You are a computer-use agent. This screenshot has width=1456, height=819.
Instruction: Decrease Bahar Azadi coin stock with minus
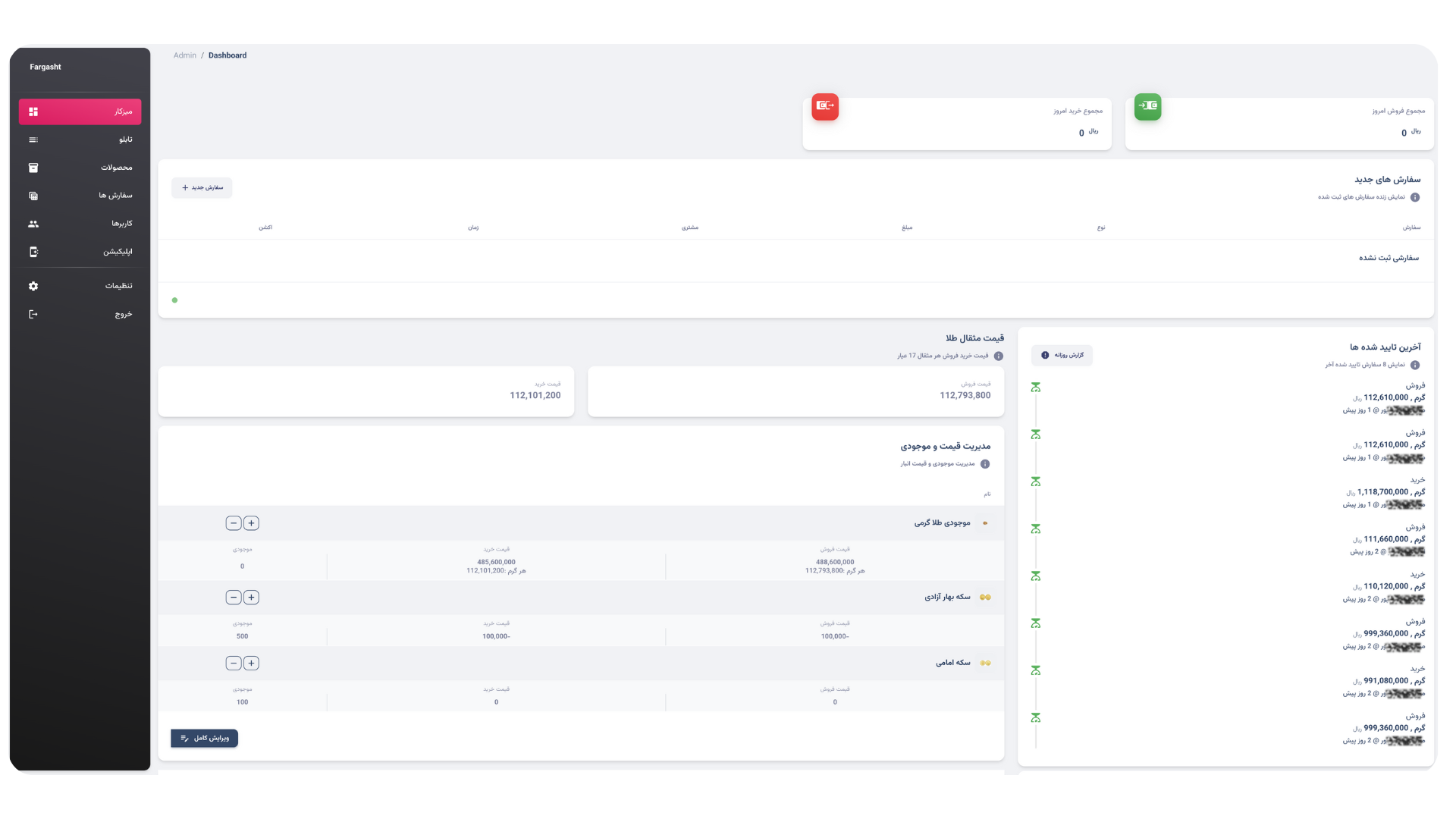(234, 598)
